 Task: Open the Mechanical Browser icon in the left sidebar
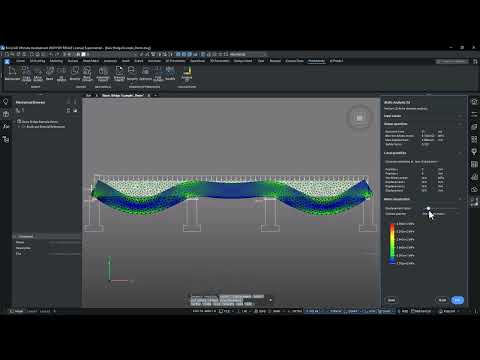[6, 114]
